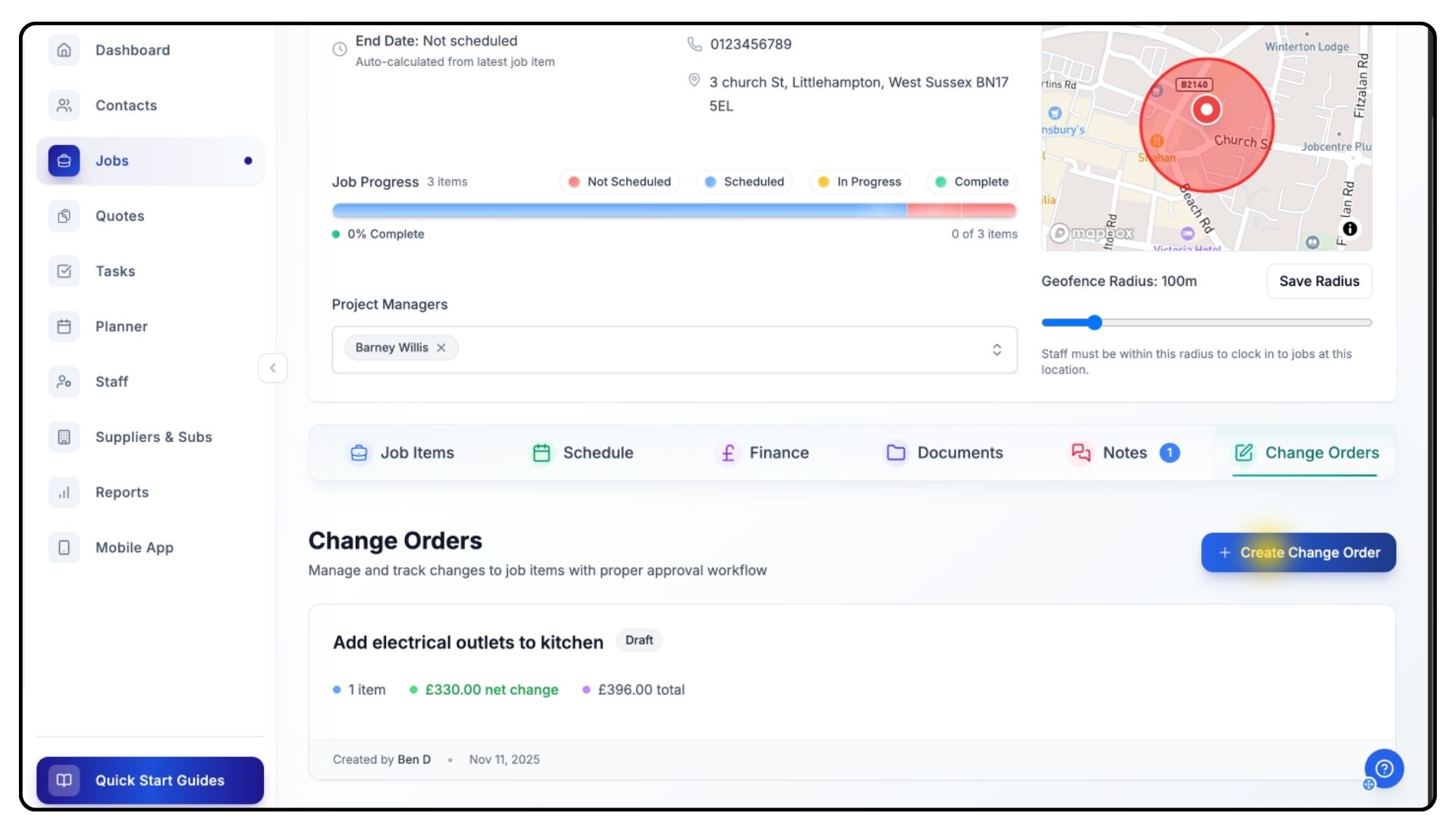The height and width of the screenshot is (819, 1456).
Task: Remove Barney Willis from project managers
Action: [441, 348]
